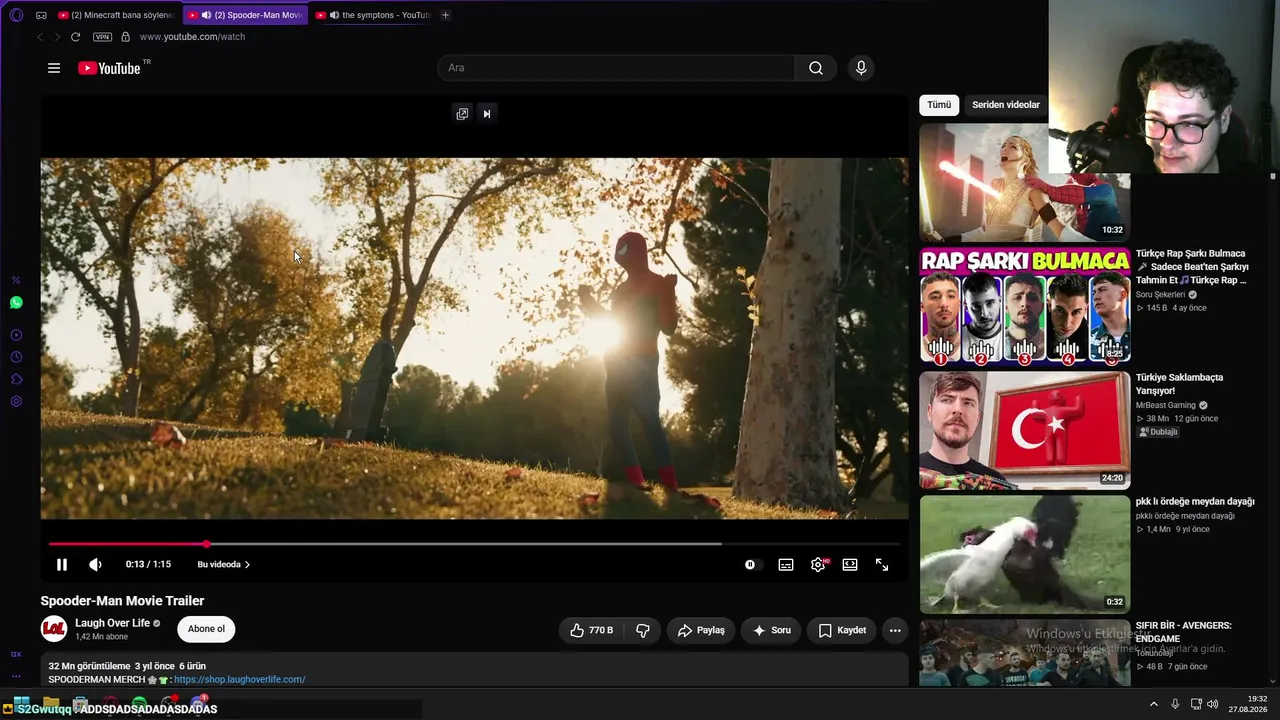
Task: Visit the Laugh Over Life channel name
Action: tap(112, 623)
